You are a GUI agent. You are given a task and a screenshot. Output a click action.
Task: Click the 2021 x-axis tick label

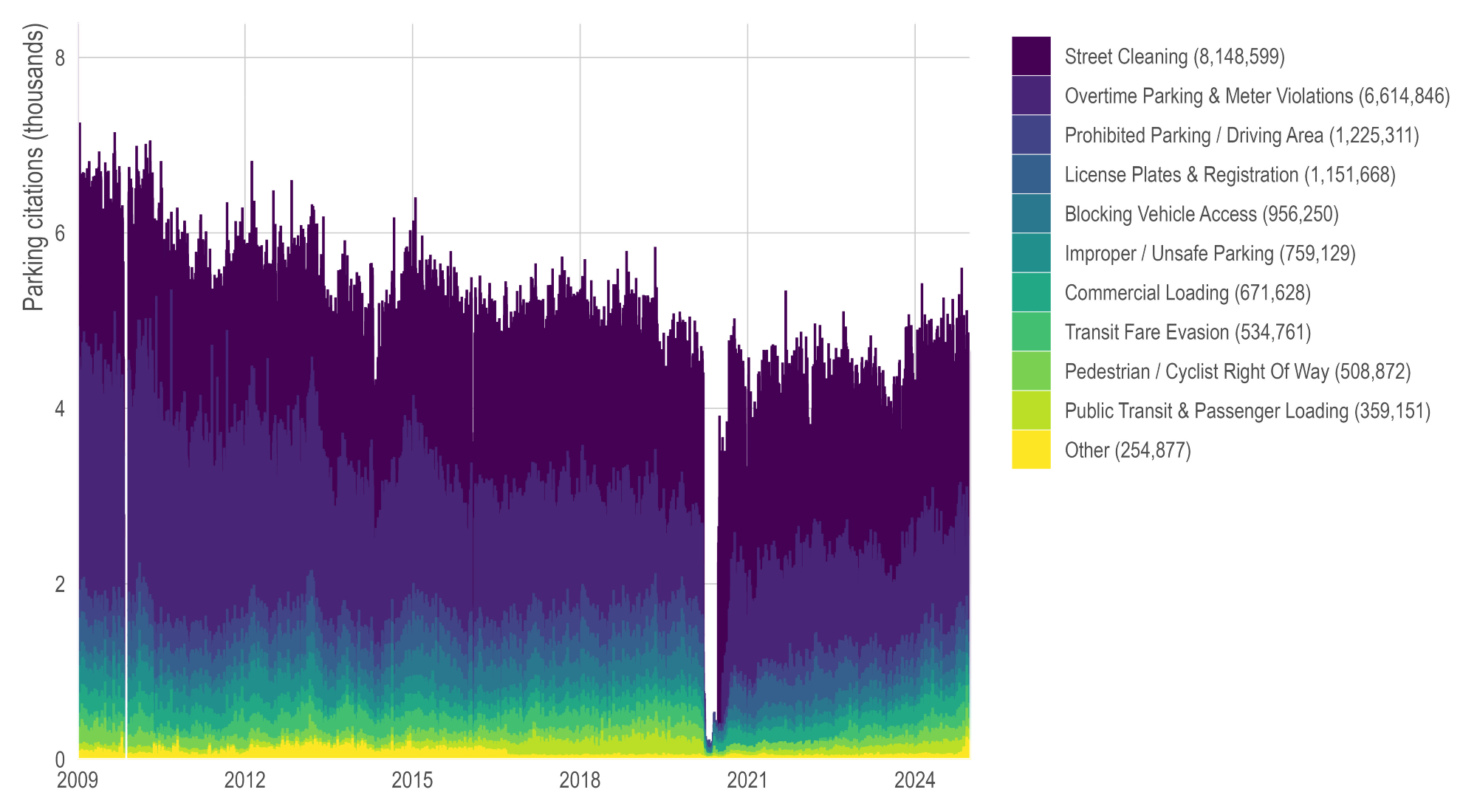click(x=747, y=780)
